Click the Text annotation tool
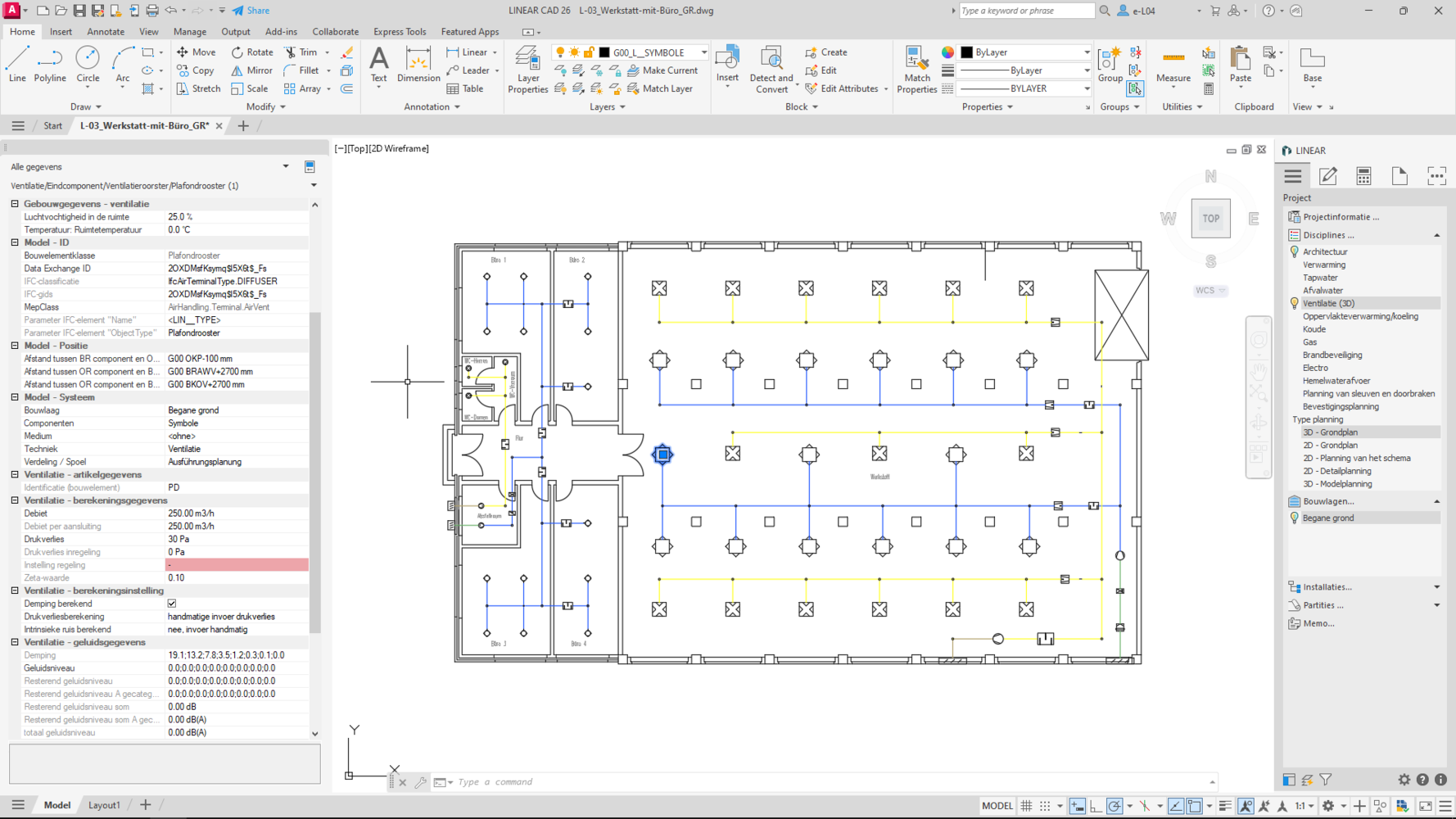Viewport: 1456px width, 819px height. (378, 65)
